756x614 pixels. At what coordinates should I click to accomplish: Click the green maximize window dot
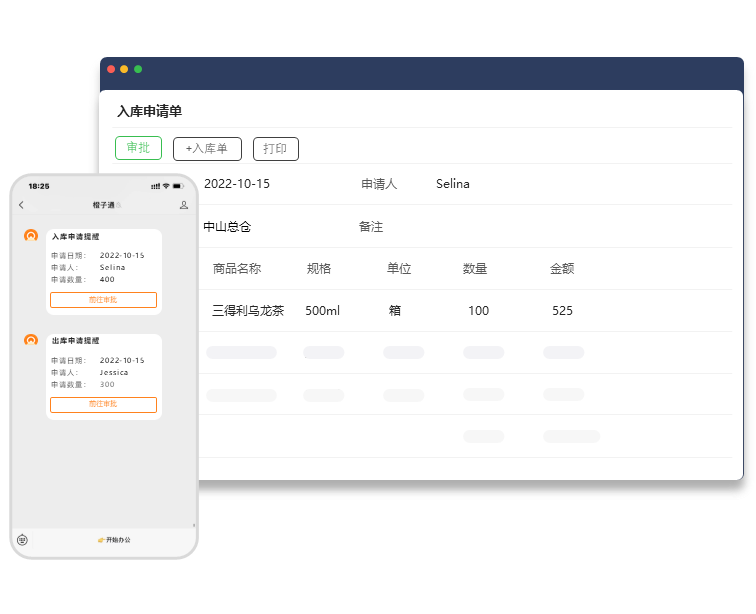point(138,69)
